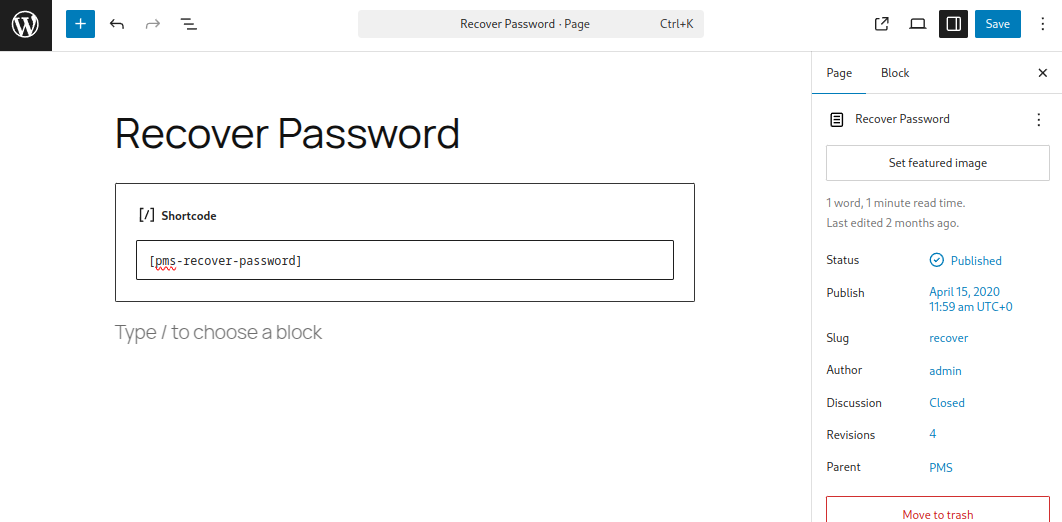Select the Page tab
Screen dimensions: 1062x522
[x=839, y=73]
